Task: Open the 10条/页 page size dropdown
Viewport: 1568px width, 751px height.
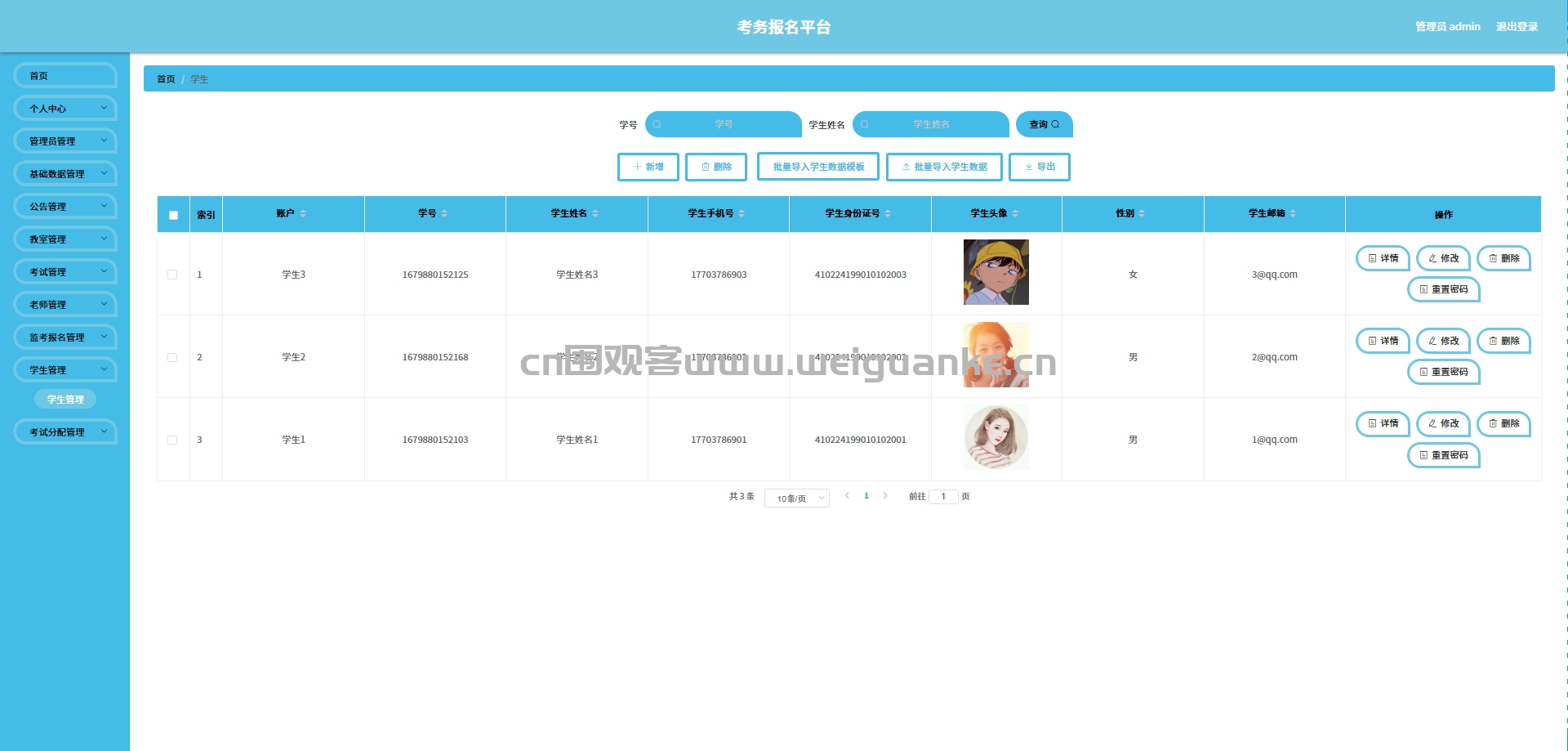Action: click(797, 498)
